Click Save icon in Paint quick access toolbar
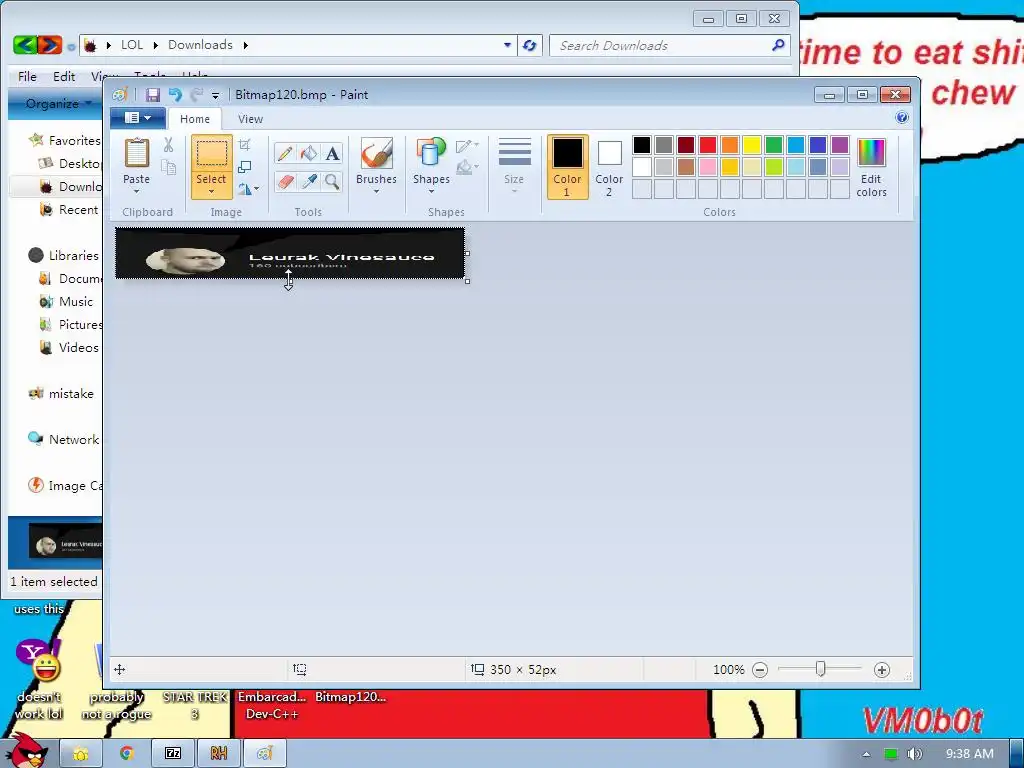The height and width of the screenshot is (768, 1024). [x=152, y=95]
